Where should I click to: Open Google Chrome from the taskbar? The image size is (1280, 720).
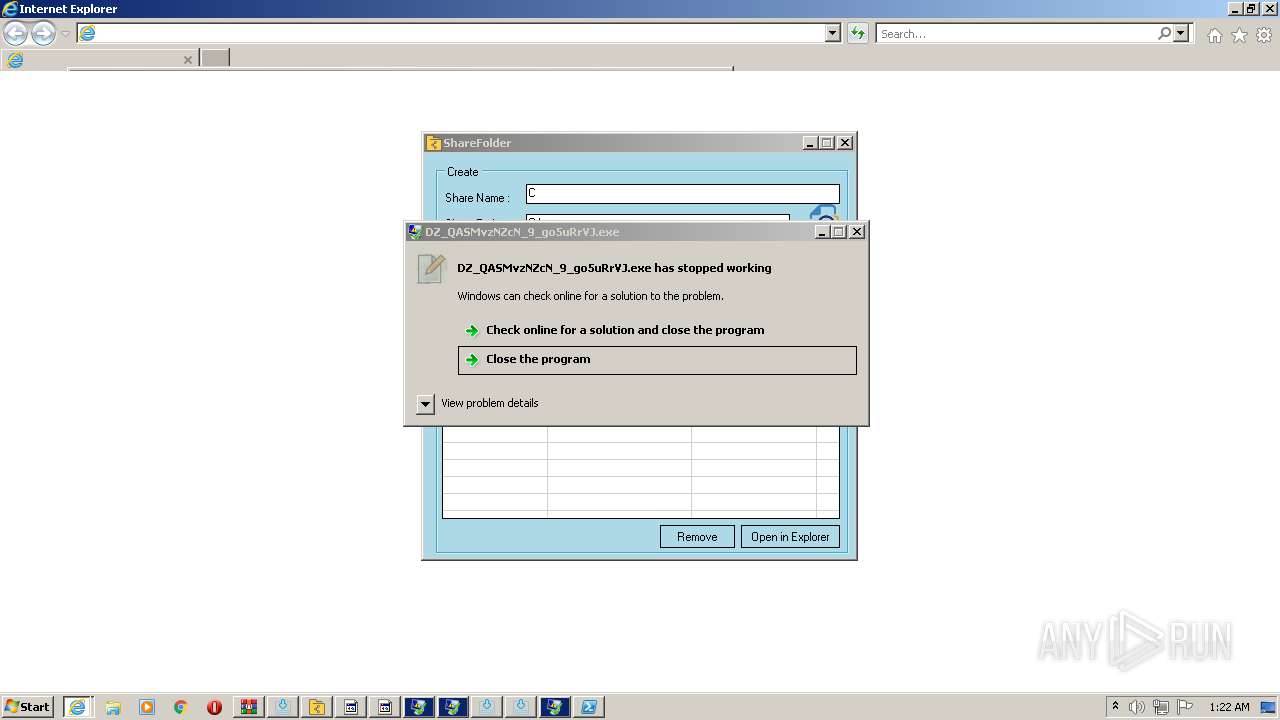[x=181, y=707]
